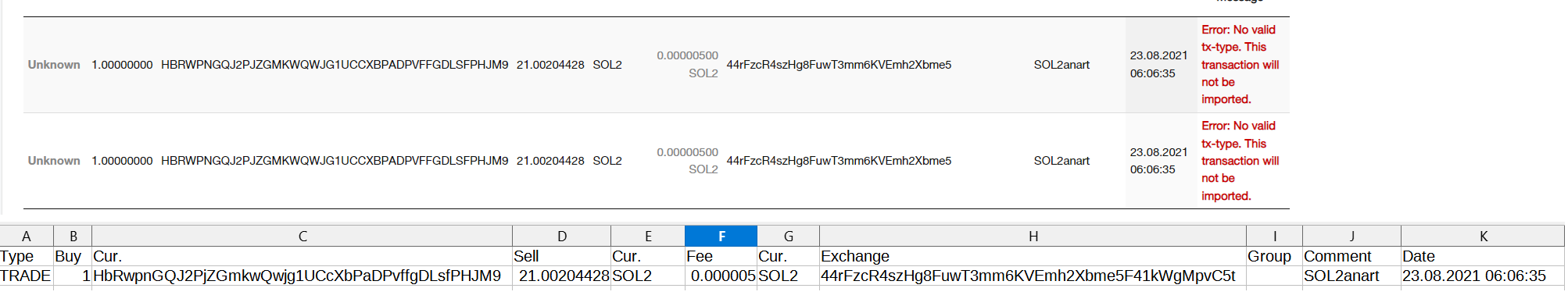Click the TRADE cell in Type column
The image size is (1568, 306).
tap(27, 276)
